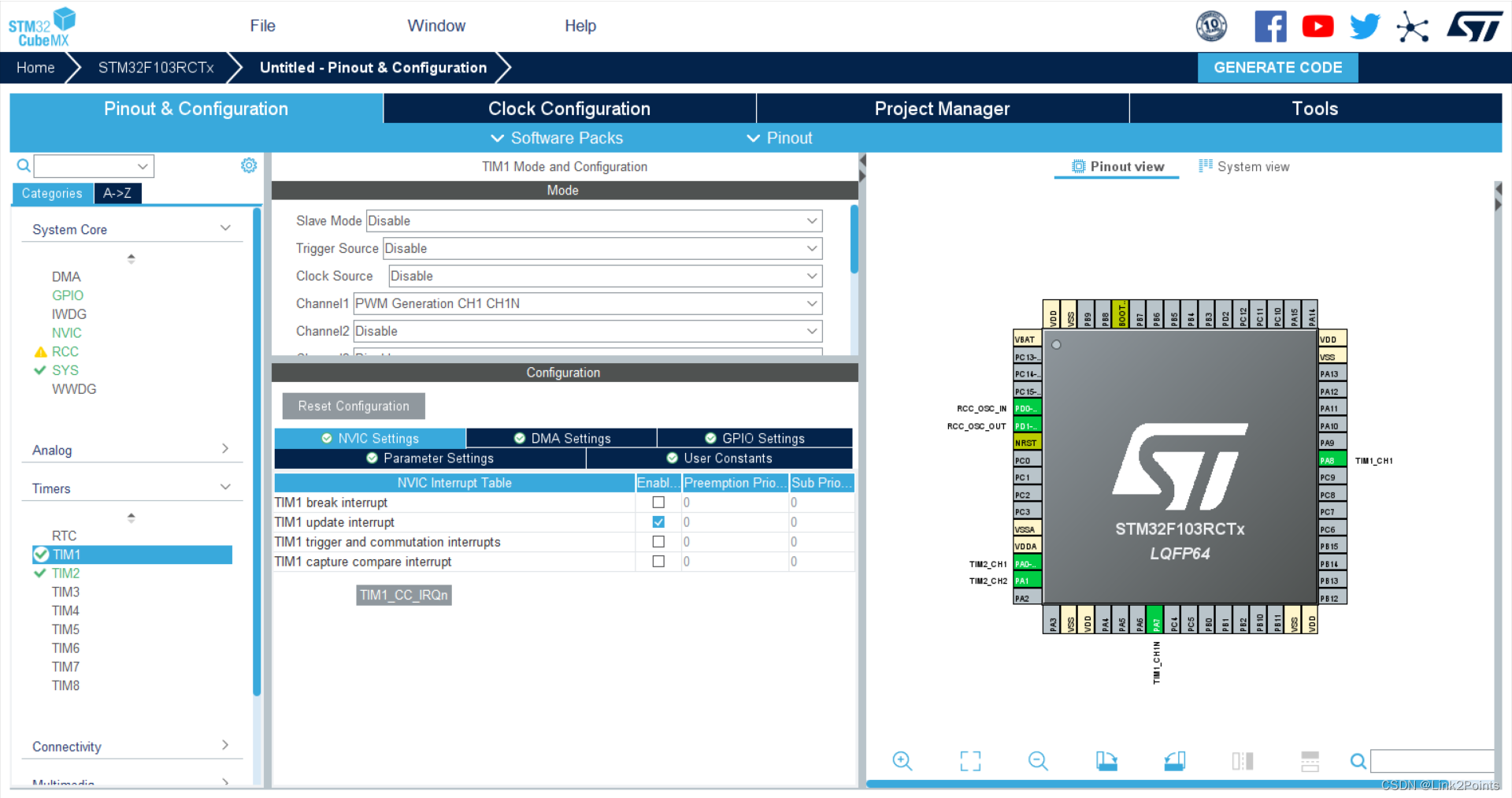The height and width of the screenshot is (798, 1512).
Task: Click the Mode panel vertical scrollbar
Action: (854, 240)
